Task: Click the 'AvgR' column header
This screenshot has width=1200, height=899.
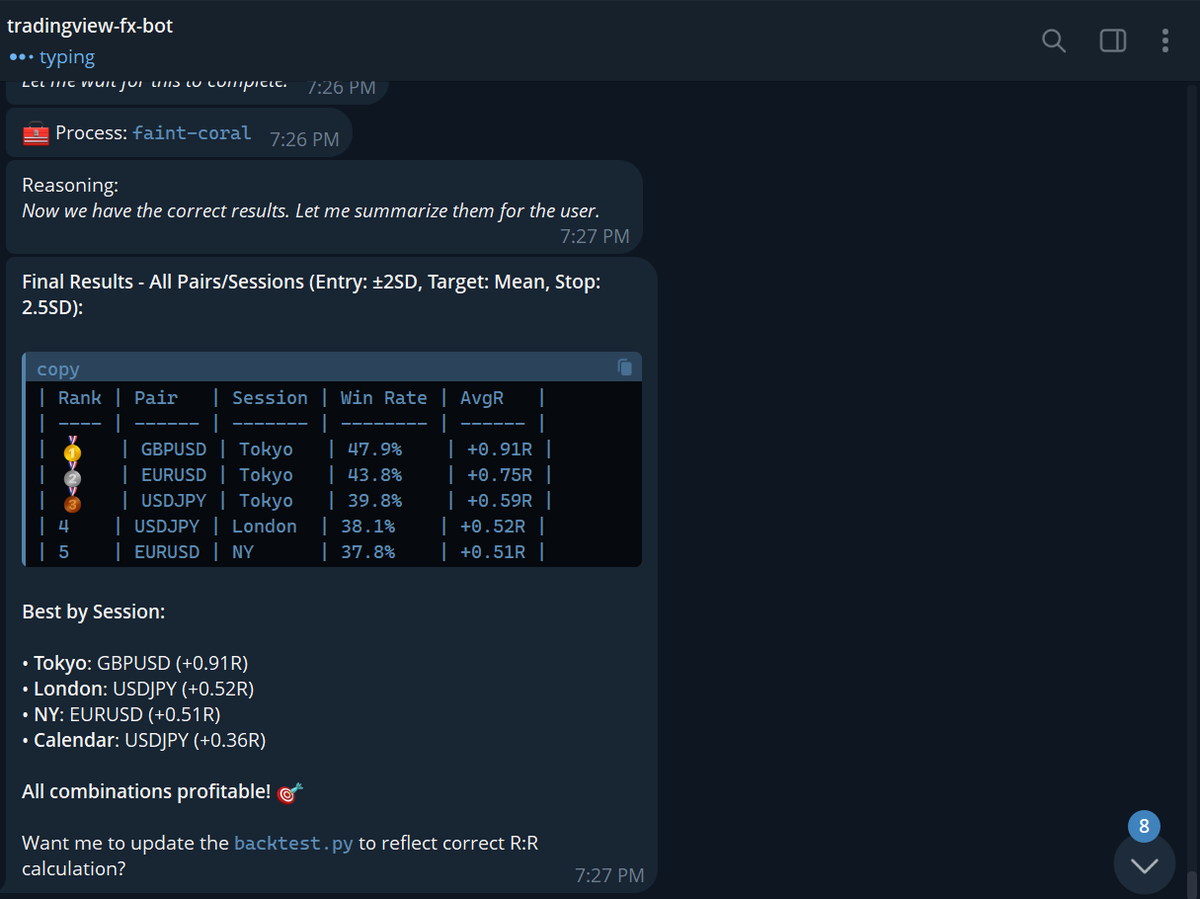Action: click(x=482, y=398)
